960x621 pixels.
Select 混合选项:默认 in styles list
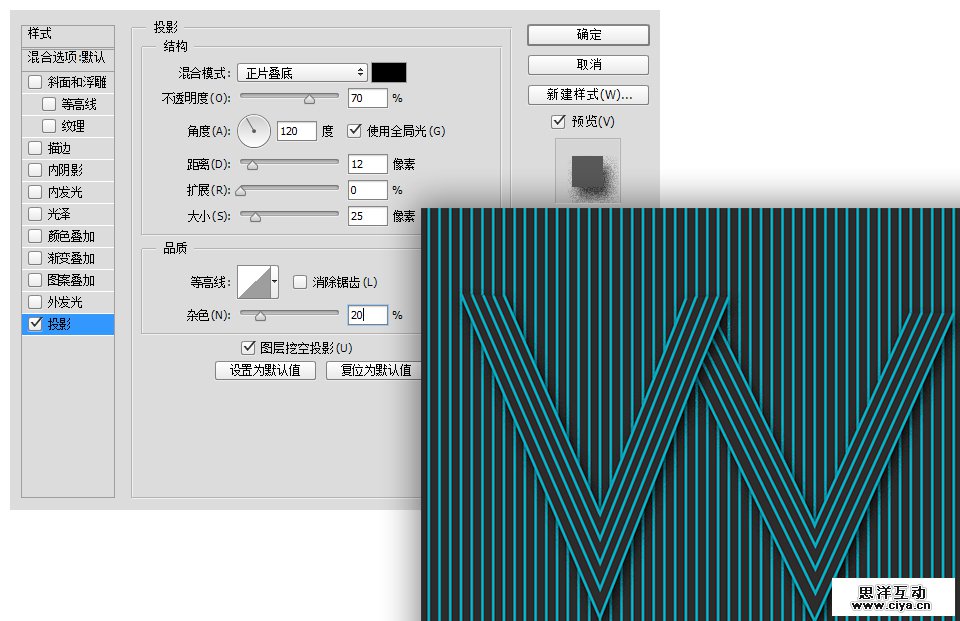click(66, 58)
